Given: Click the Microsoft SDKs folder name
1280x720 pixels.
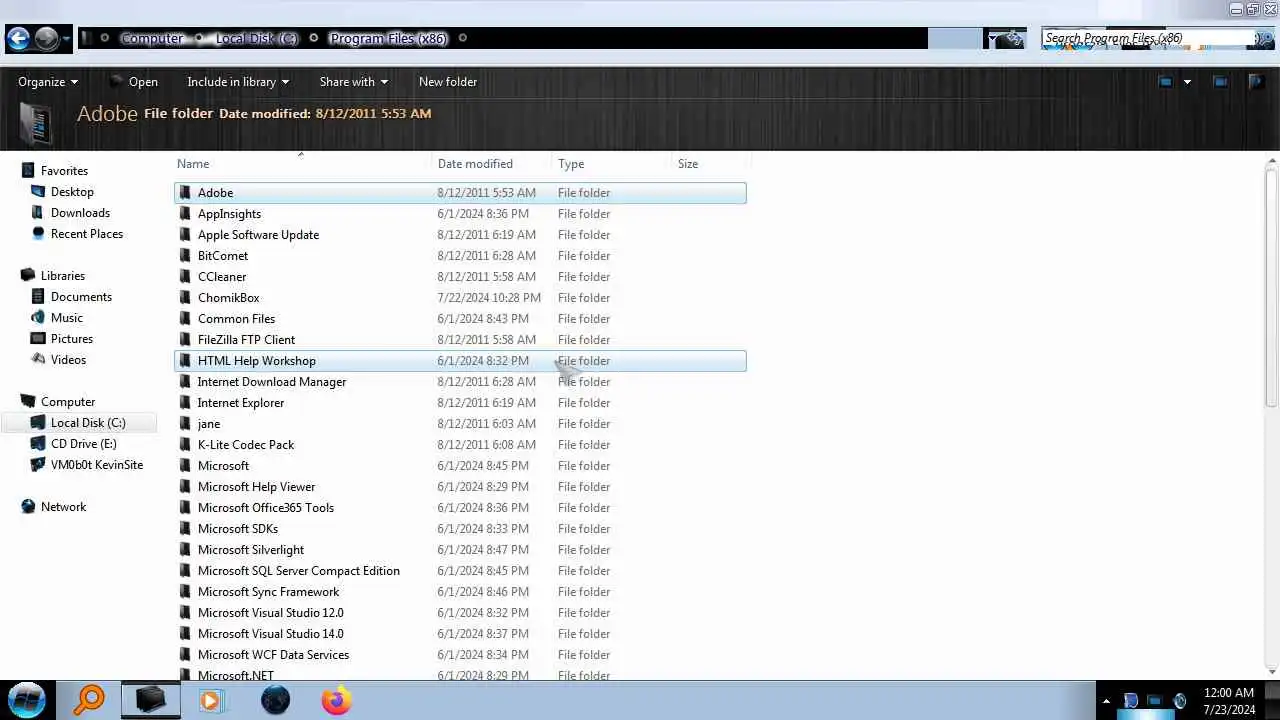Looking at the screenshot, I should click(x=238, y=529).
